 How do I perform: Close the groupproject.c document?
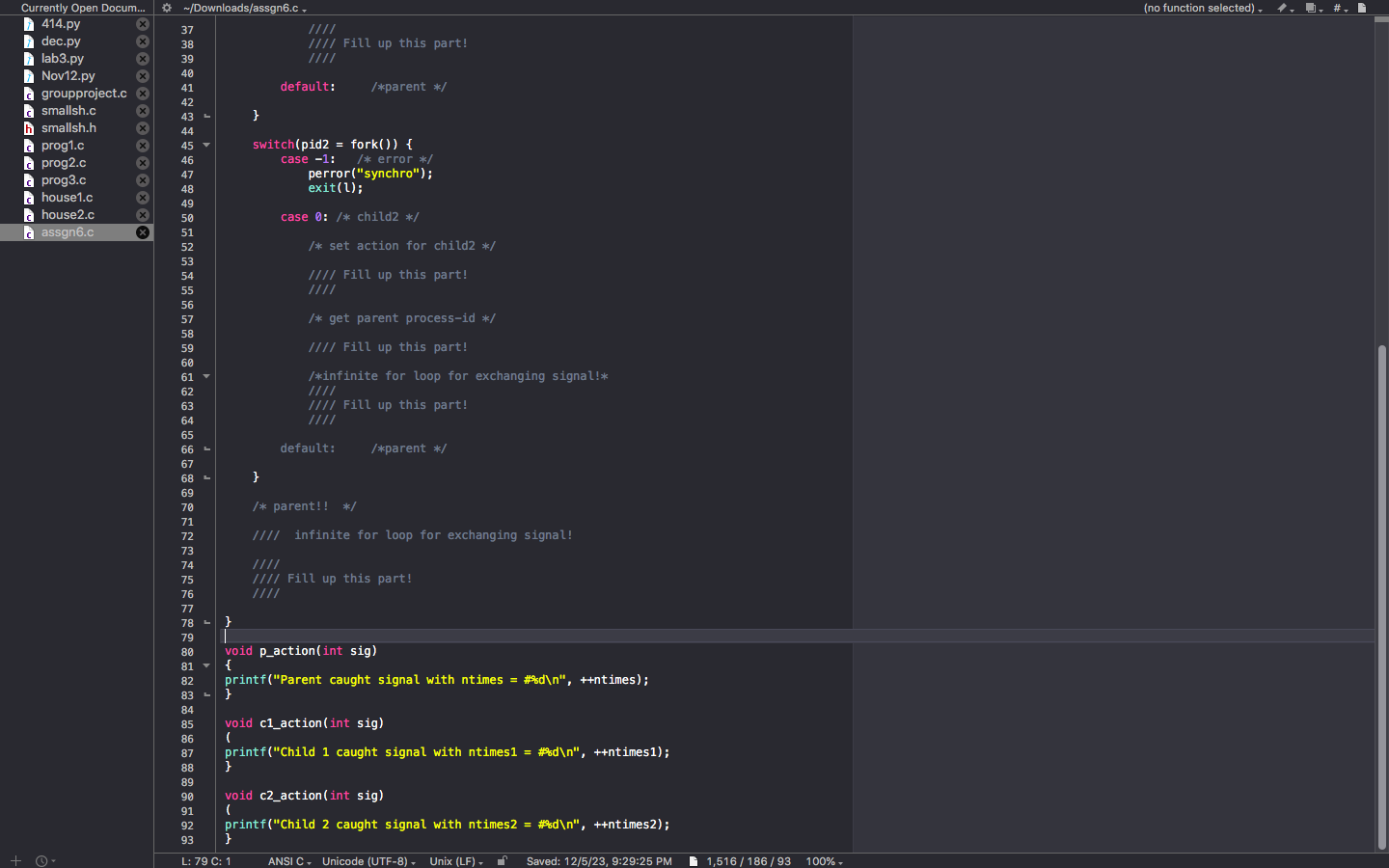pyautogui.click(x=143, y=93)
